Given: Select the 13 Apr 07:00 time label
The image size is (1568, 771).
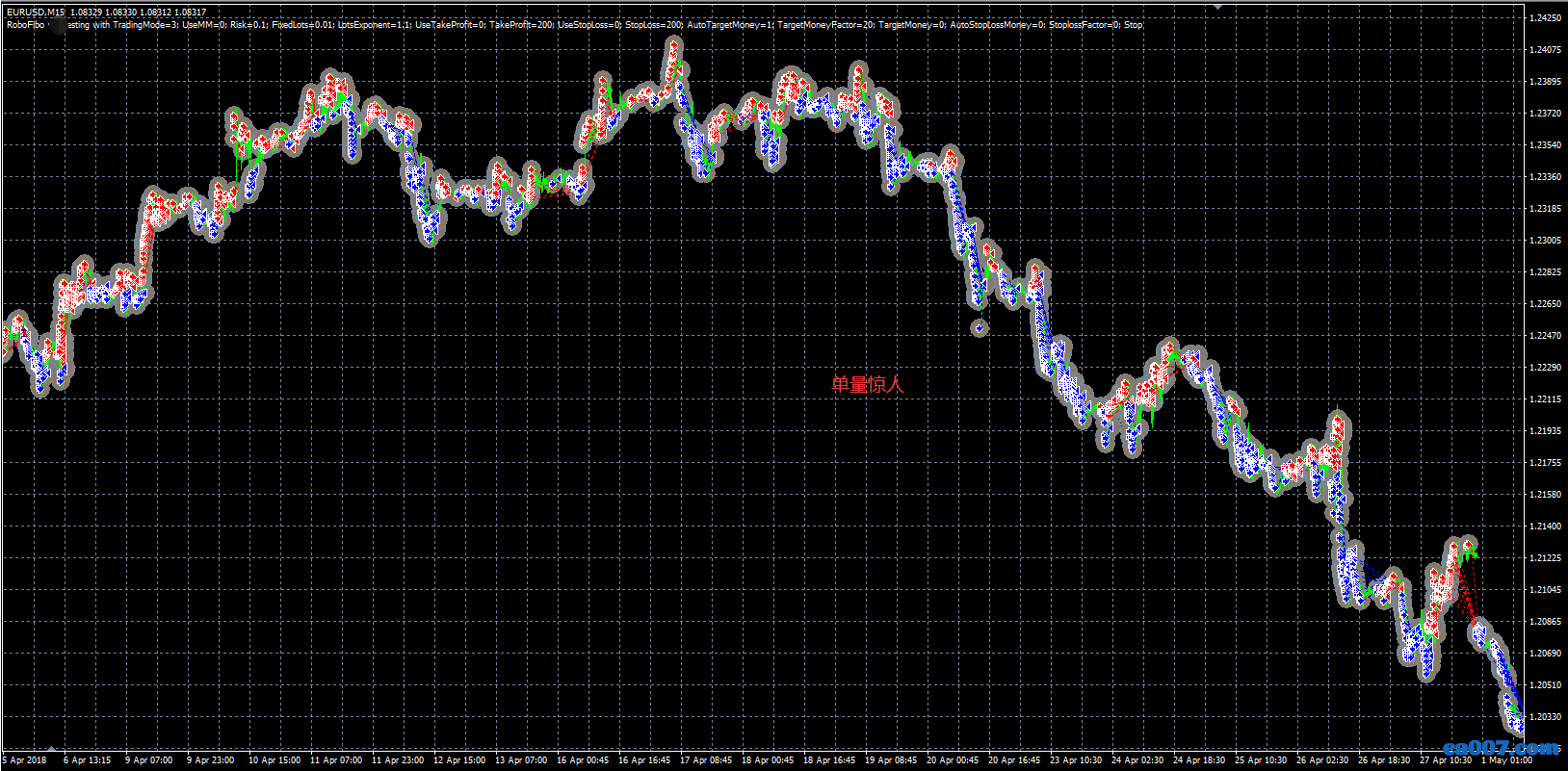Looking at the screenshot, I should 521,760.
